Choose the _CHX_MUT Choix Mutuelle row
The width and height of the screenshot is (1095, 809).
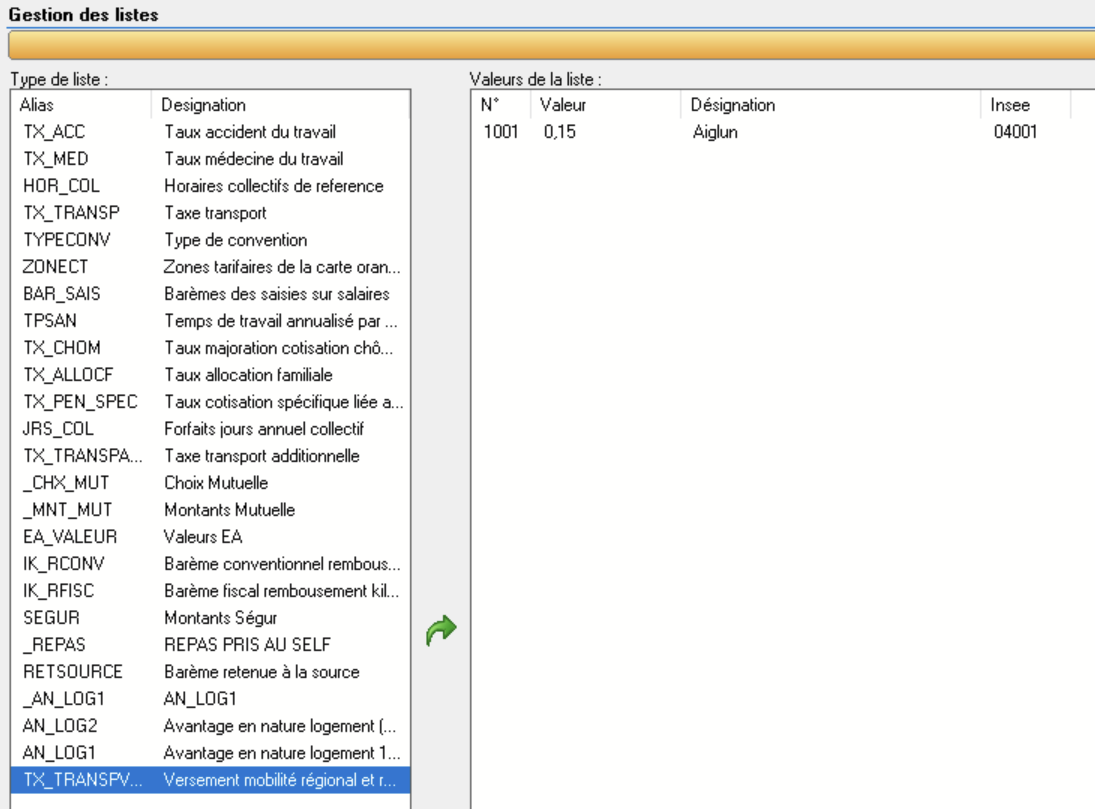211,483
